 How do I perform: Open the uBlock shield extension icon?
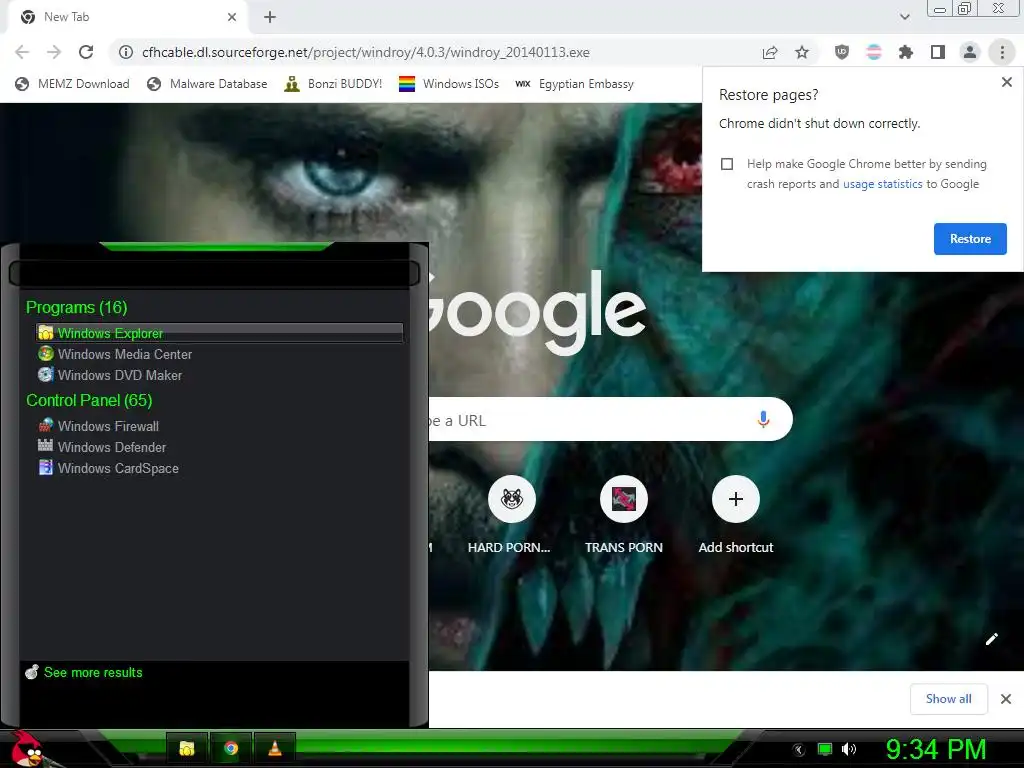842,52
